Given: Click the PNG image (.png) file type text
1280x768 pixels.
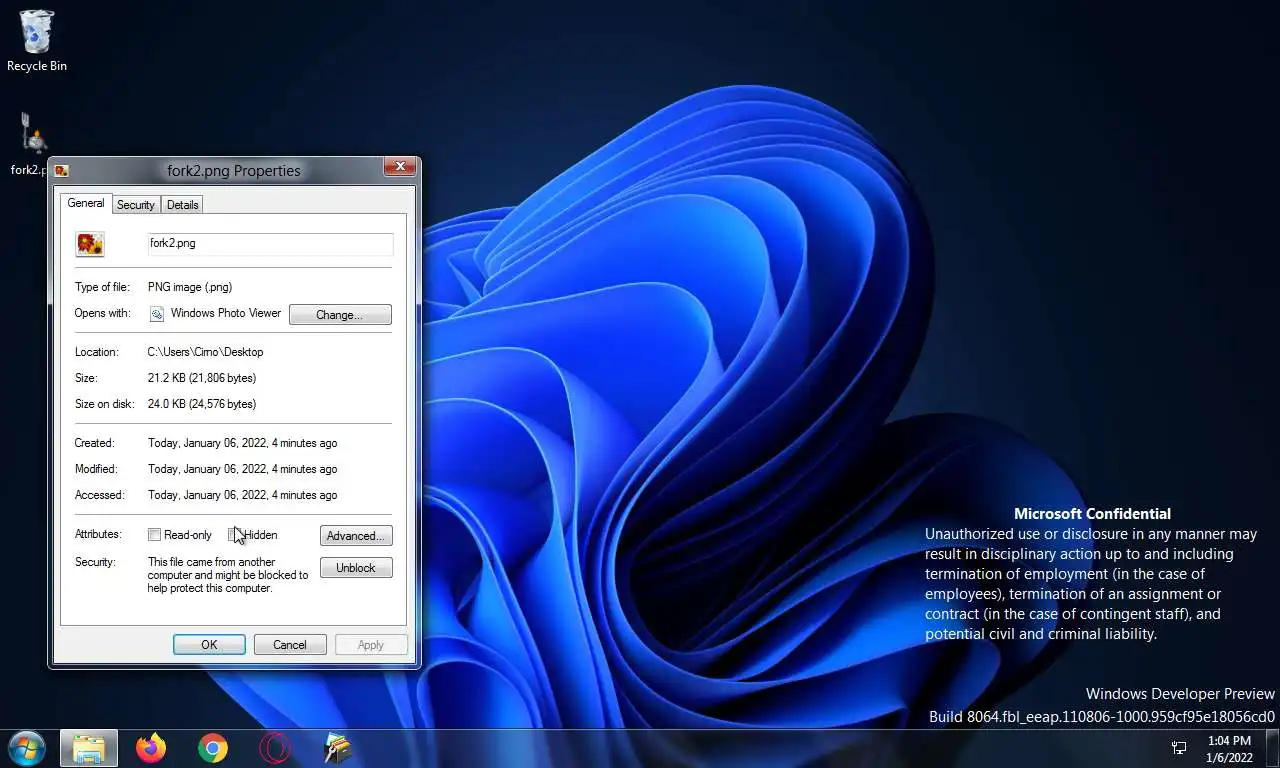Looking at the screenshot, I should 190,287.
